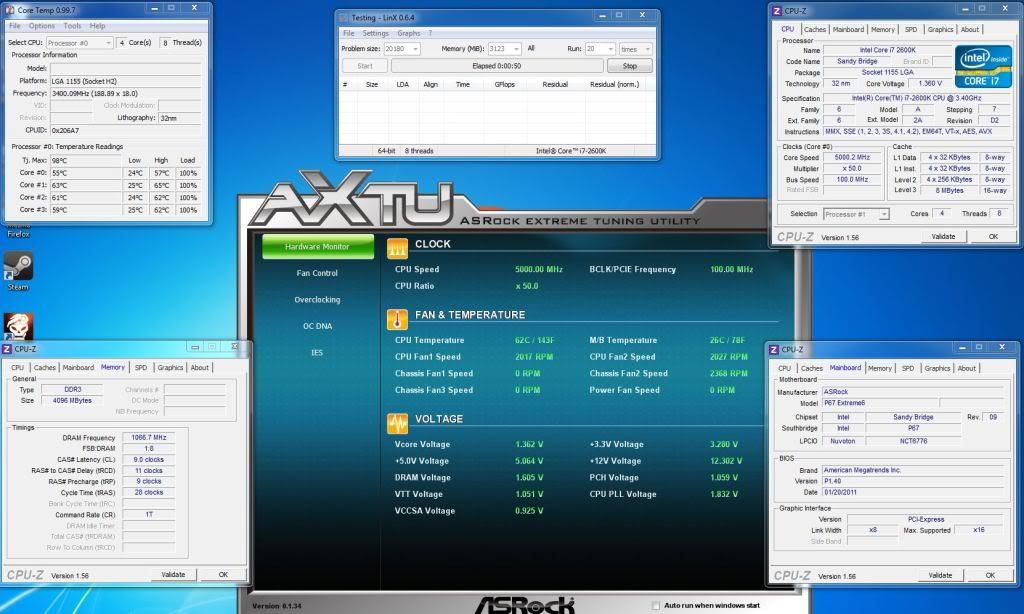This screenshot has width=1024, height=614.
Task: Open the Graphs menu in LinX
Action: pos(409,33)
